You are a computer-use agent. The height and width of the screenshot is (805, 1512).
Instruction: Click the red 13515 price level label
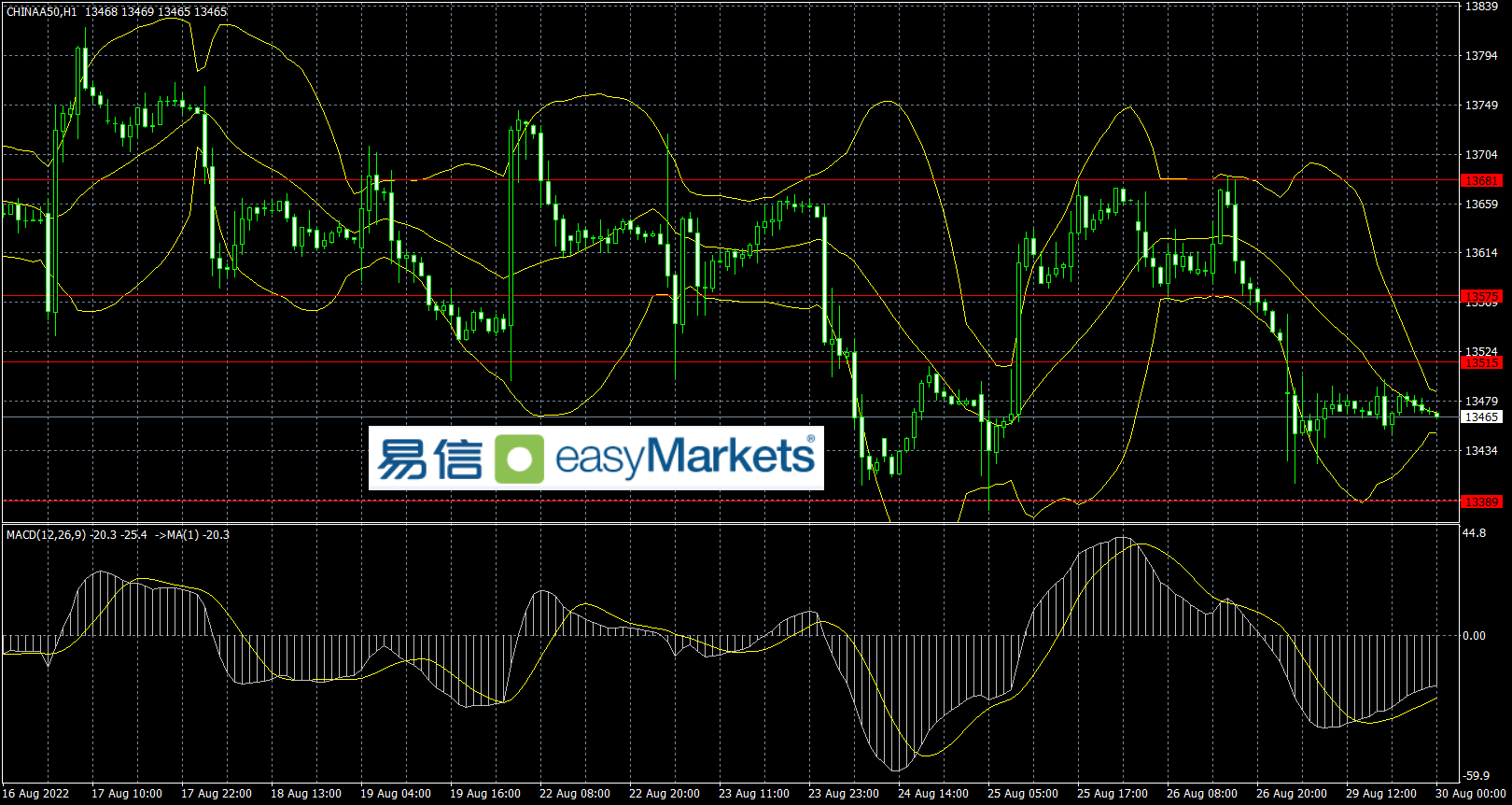pos(1481,362)
